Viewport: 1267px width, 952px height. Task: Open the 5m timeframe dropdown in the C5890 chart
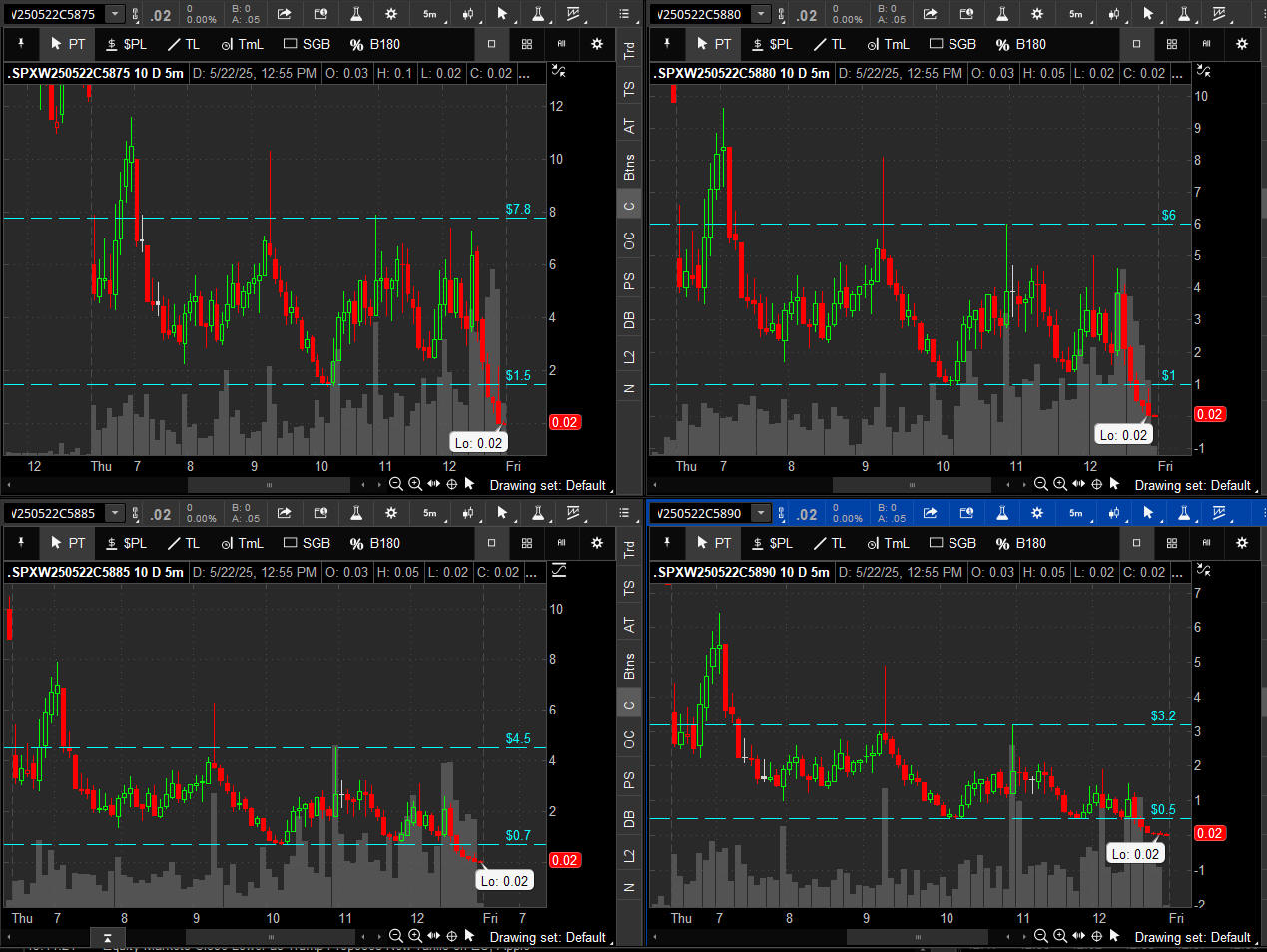click(1076, 513)
